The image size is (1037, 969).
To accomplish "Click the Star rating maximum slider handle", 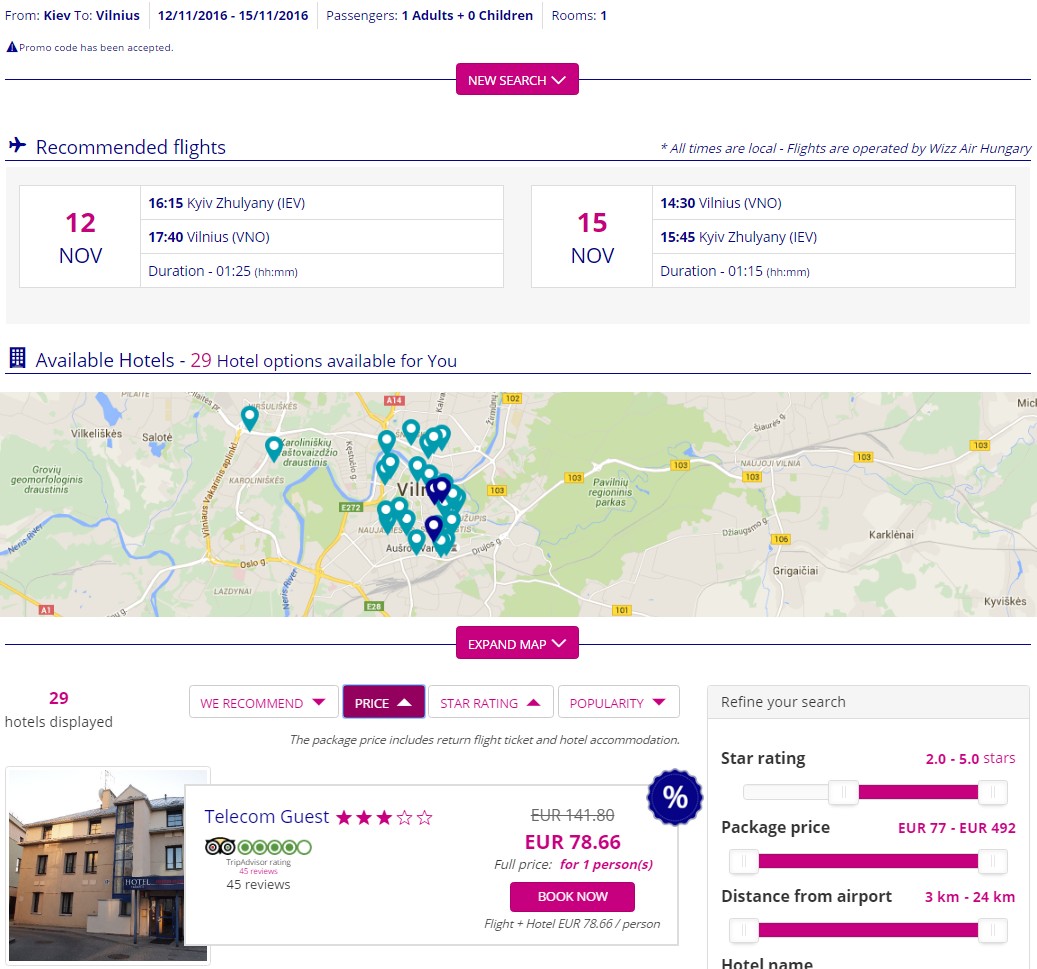I will click(x=992, y=792).
